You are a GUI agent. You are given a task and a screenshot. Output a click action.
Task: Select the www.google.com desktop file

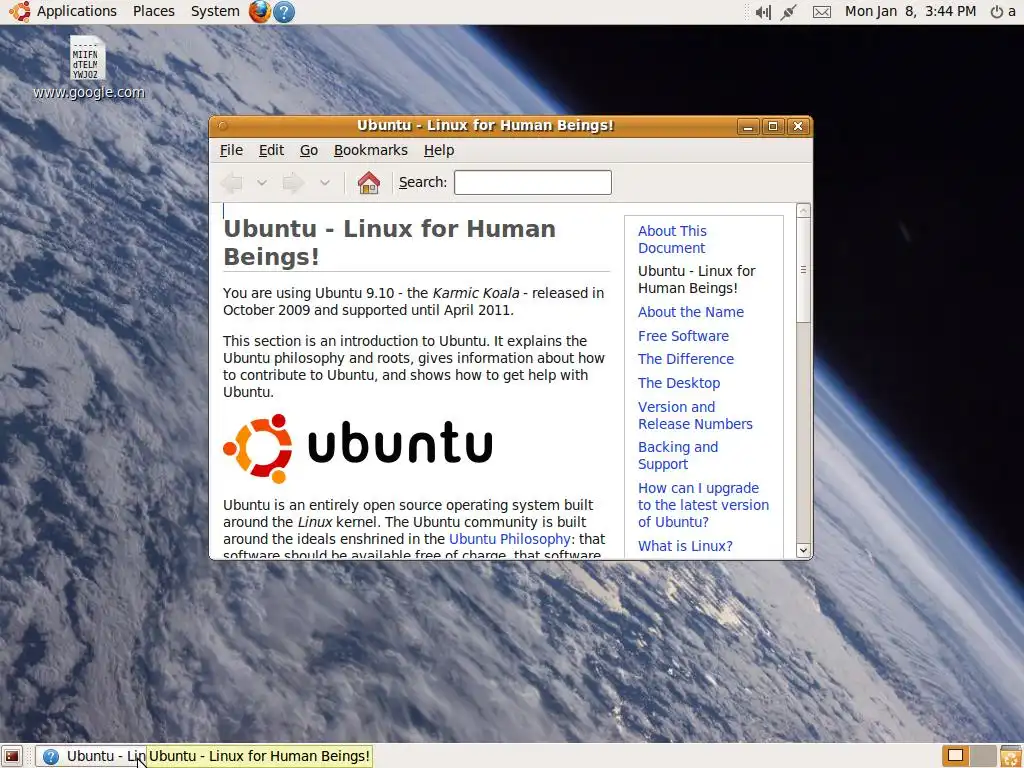pyautogui.click(x=88, y=68)
